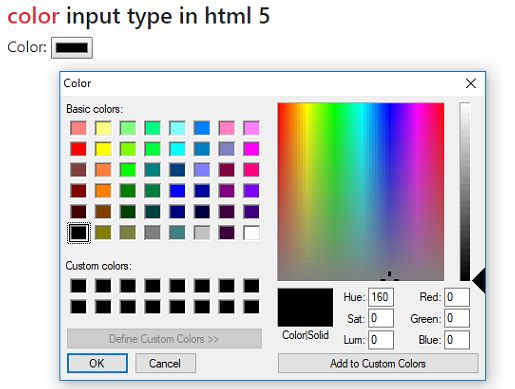Viewport: 515px width, 389px height.
Task: Choose the azure blue top-row swatch
Action: (202, 128)
